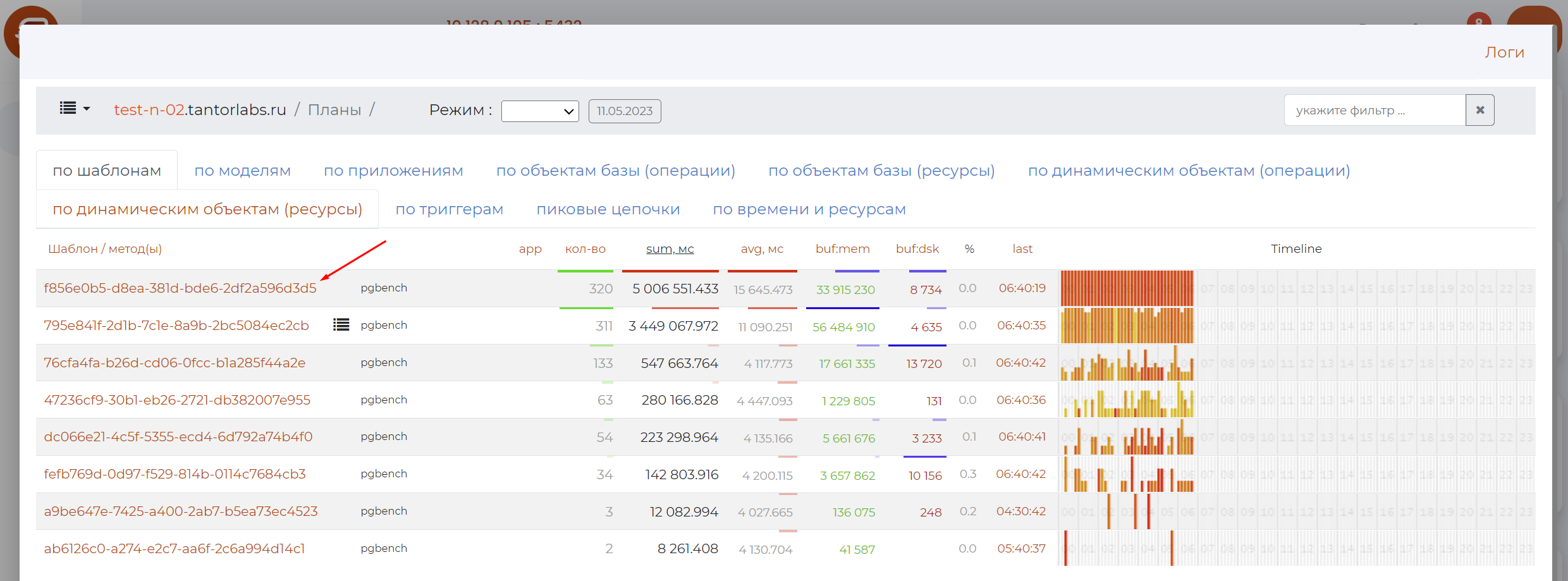The height and width of the screenshot is (581, 1568).
Task: Switch to the по приложениям tab
Action: click(393, 171)
